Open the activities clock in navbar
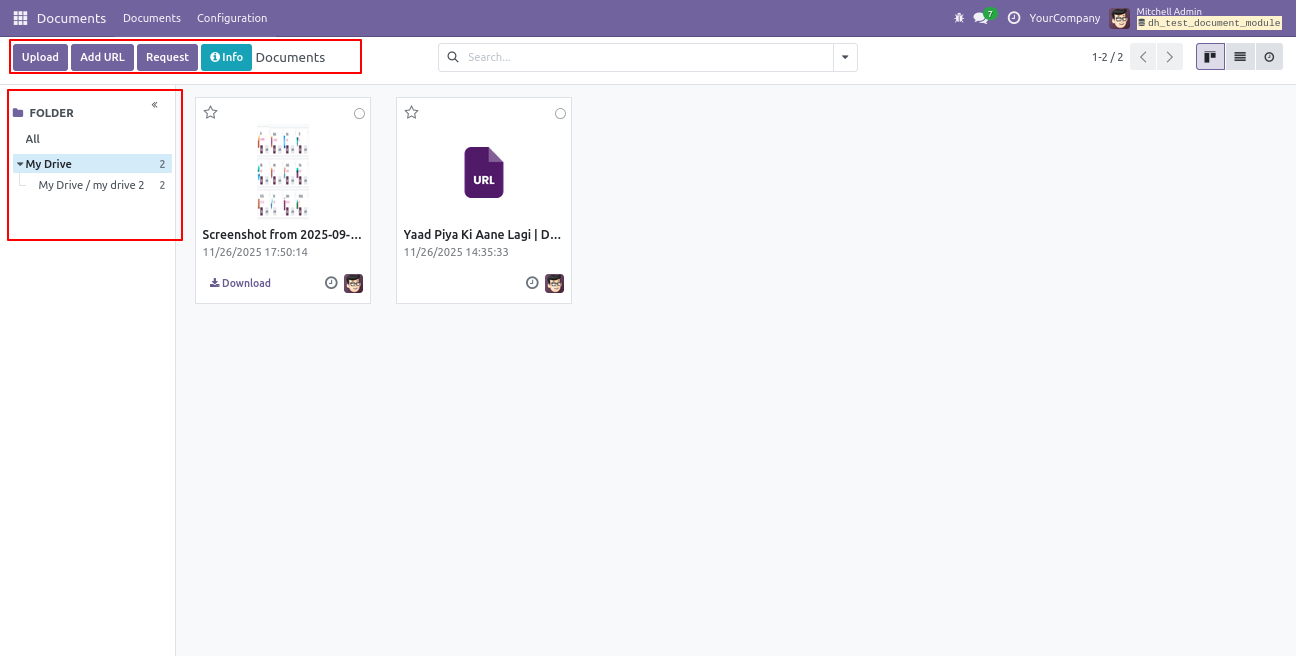The width and height of the screenshot is (1296, 656). 1014,18
